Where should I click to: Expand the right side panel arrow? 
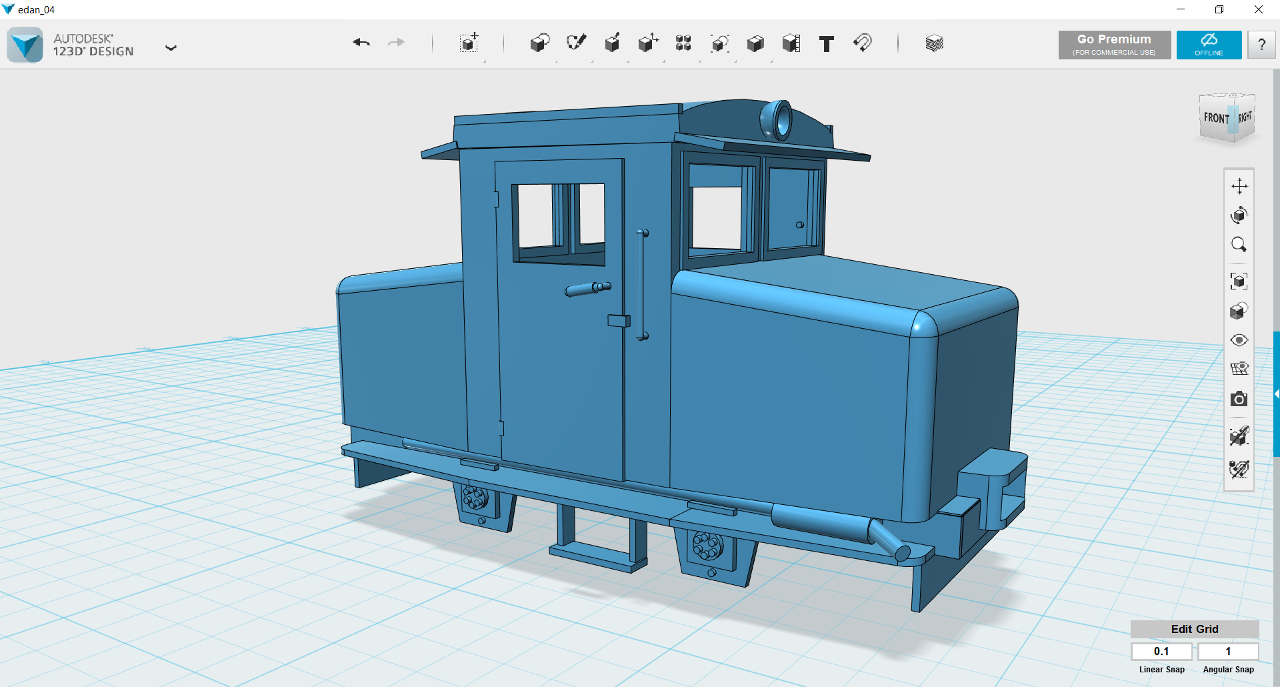click(x=1276, y=394)
